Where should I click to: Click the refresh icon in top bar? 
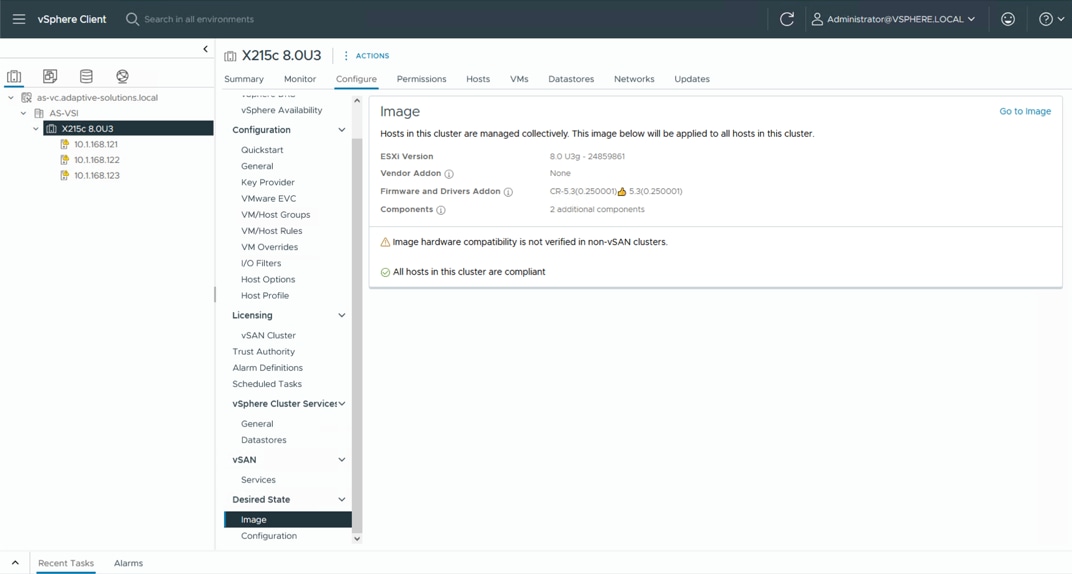tap(787, 19)
